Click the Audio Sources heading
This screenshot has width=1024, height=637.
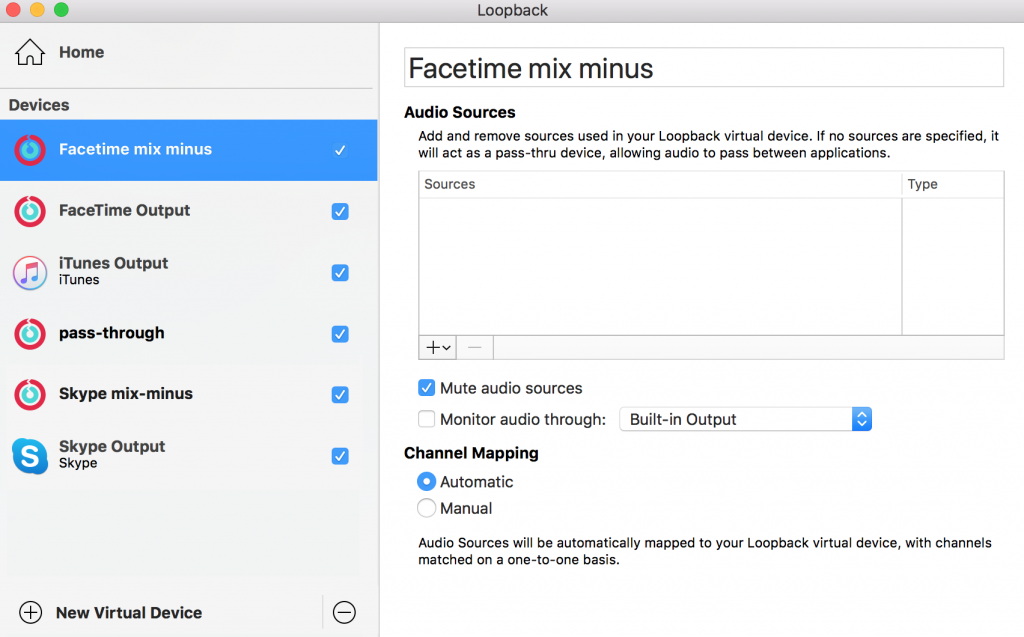coord(460,112)
